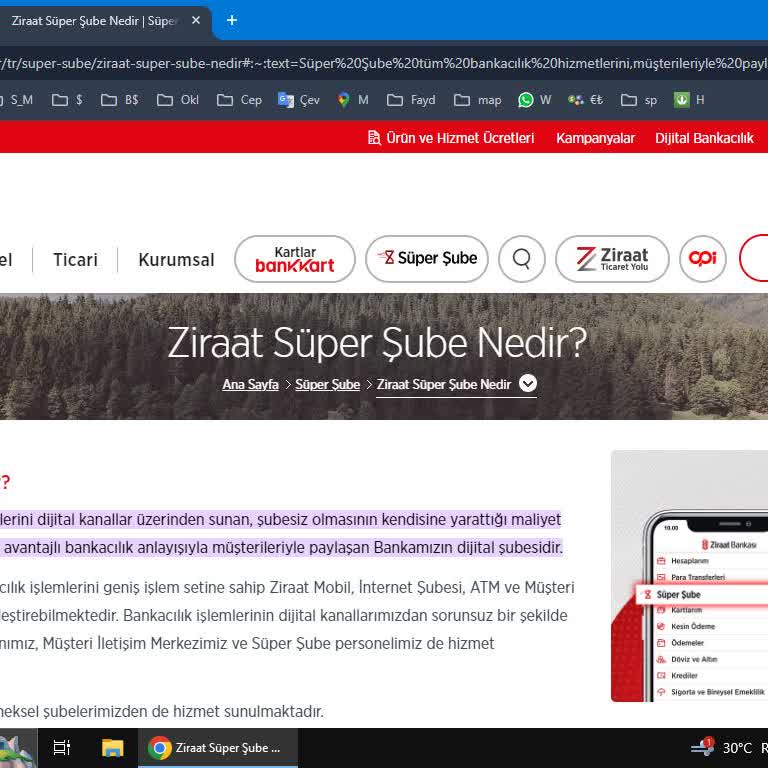Viewport: 768px width, 768px height.
Task: Switch to Chrome Ziraat Süper Şube taskbar item
Action: pyautogui.click(x=218, y=748)
